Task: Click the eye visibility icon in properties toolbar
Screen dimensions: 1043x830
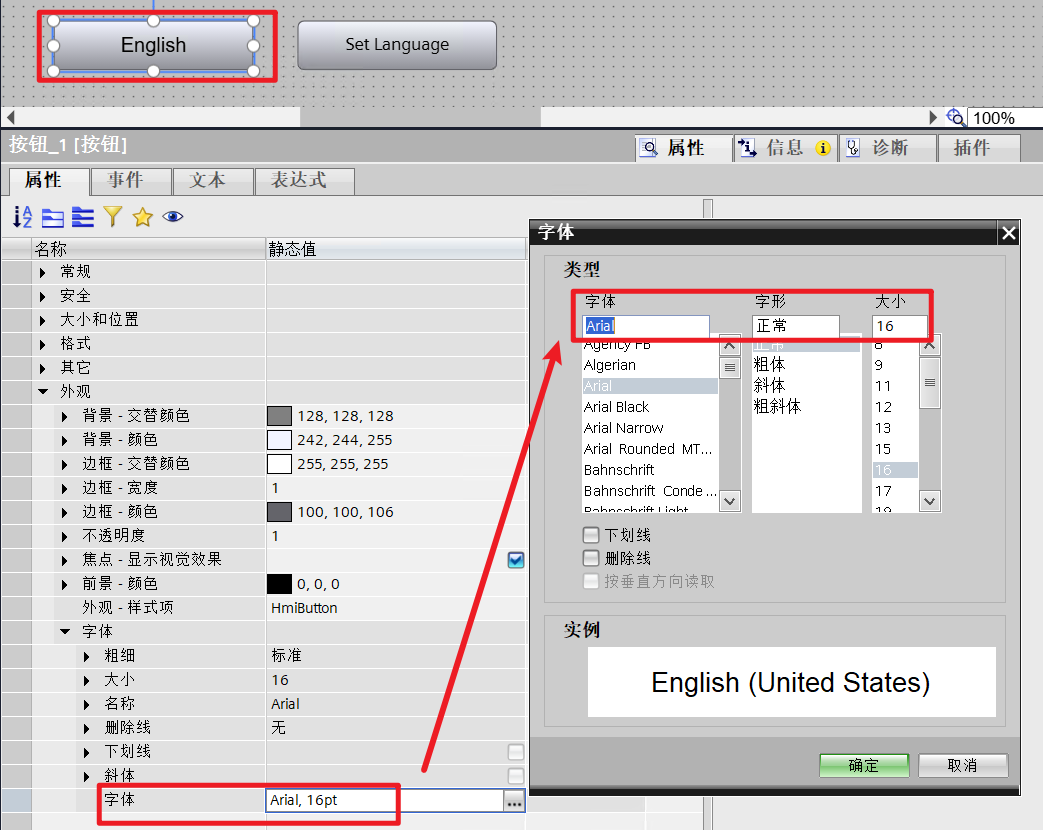Action: pos(172,217)
